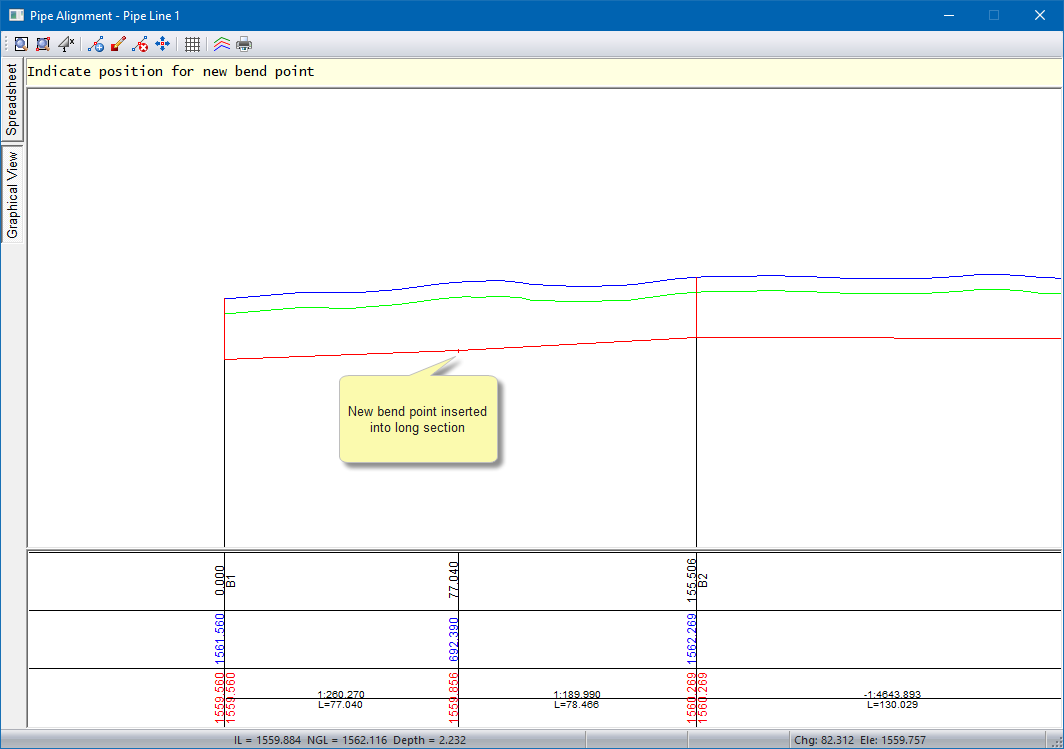Close the Pipe Alignment window

(x=1040, y=15)
